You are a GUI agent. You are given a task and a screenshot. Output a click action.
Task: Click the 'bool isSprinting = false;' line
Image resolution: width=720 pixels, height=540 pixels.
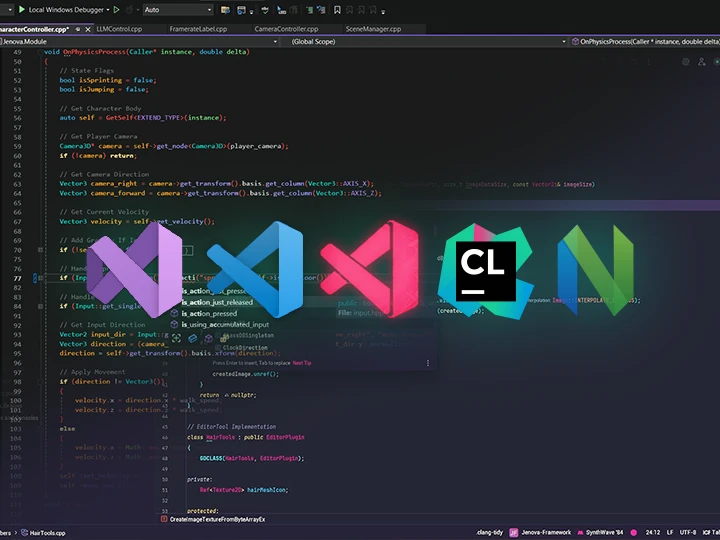108,80
